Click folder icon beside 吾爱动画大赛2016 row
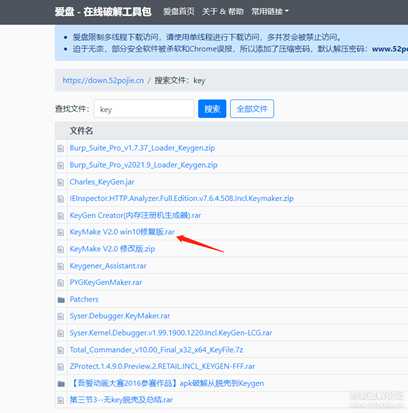 (61, 384)
